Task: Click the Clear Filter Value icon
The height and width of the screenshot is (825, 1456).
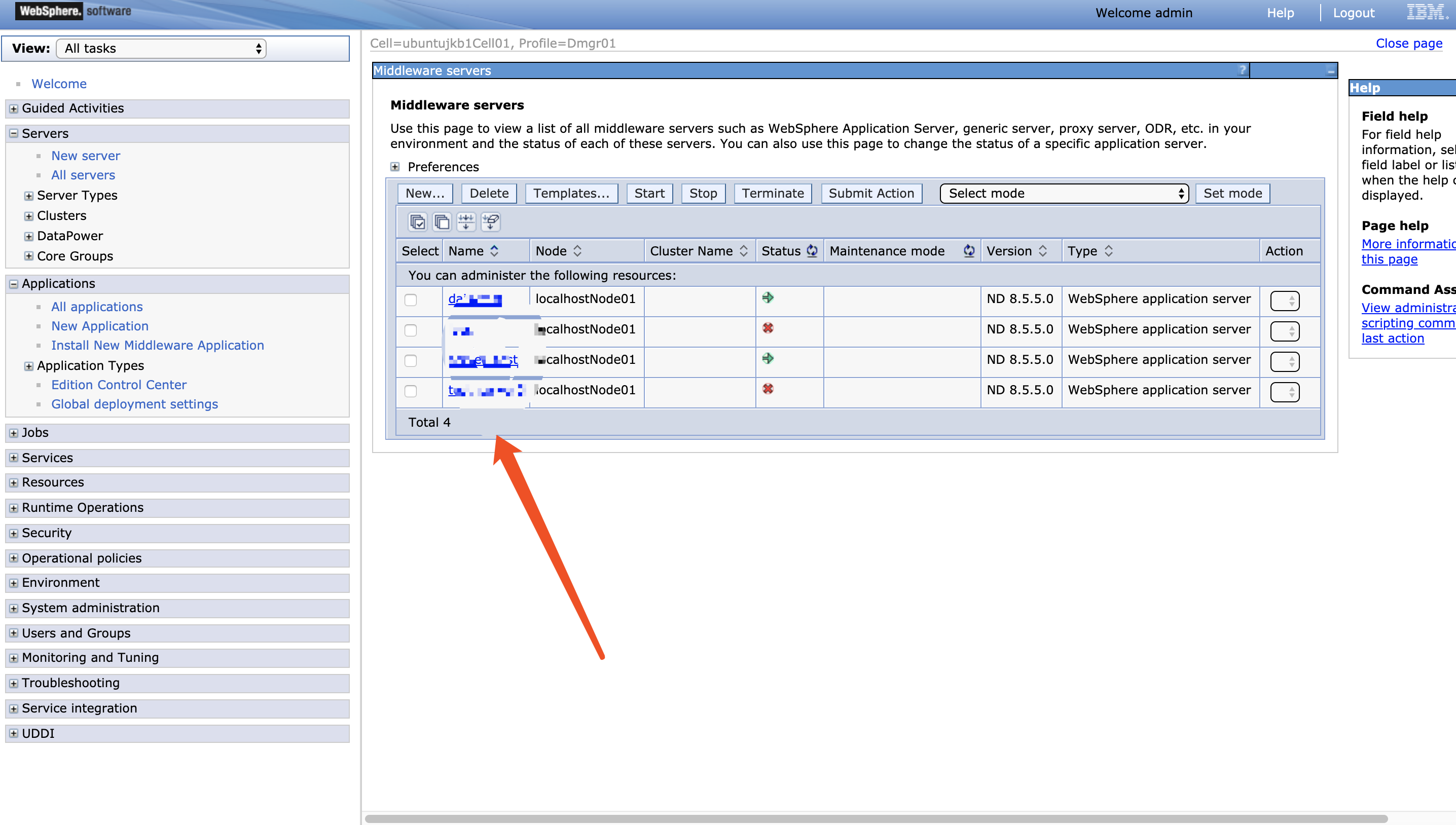Action: 490,221
